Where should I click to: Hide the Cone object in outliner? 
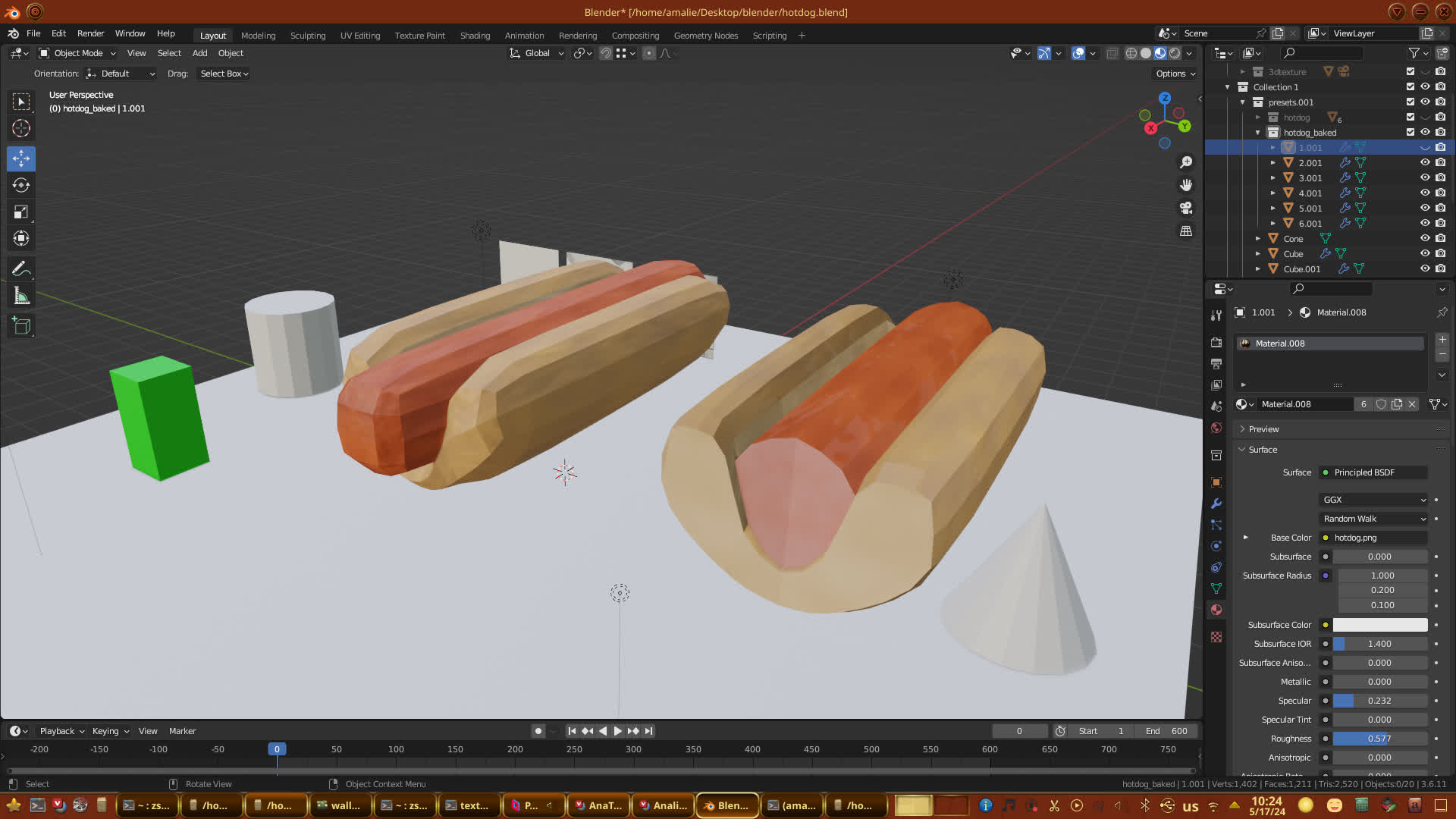point(1425,238)
